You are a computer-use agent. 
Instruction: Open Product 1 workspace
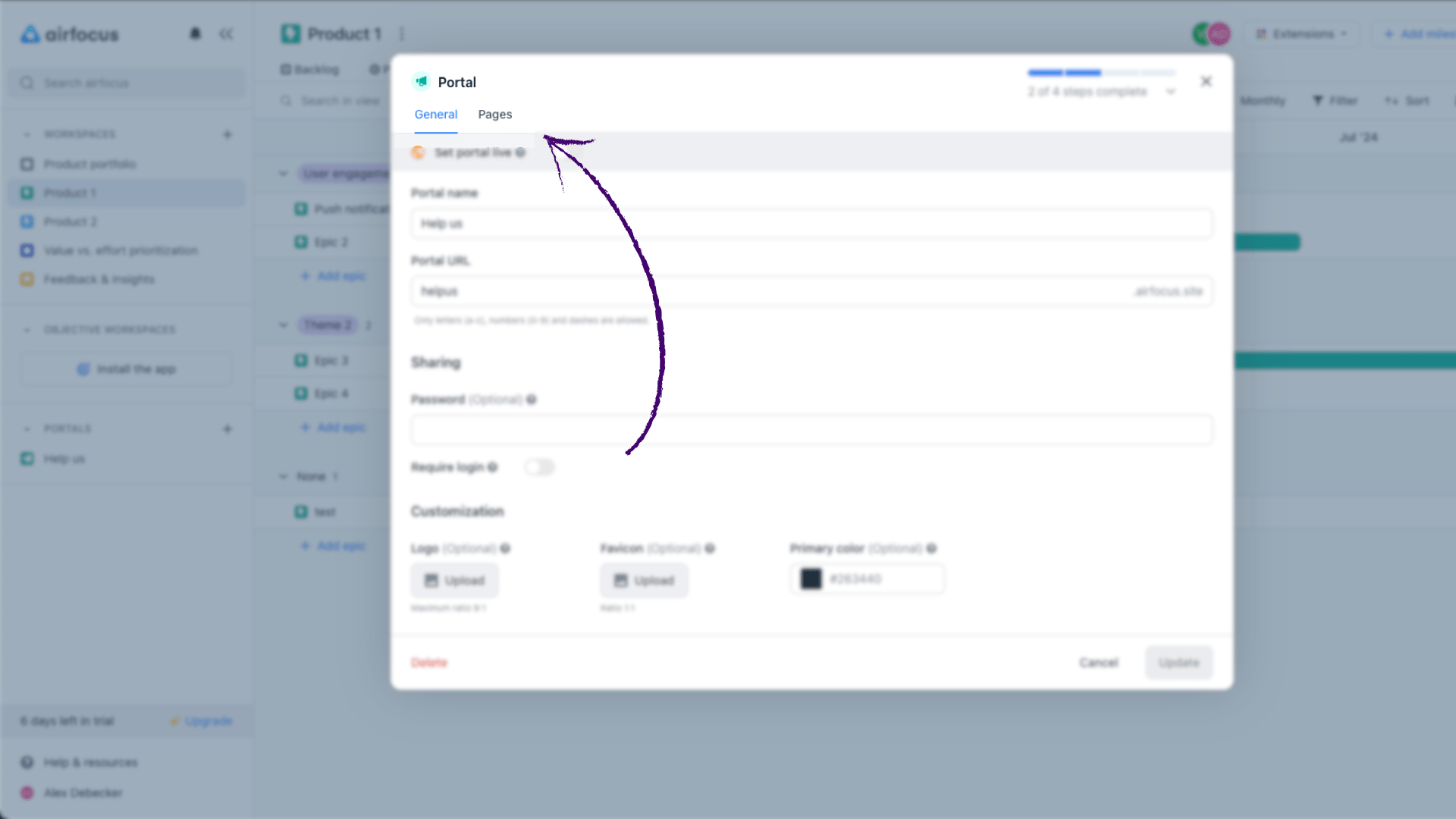127,193
